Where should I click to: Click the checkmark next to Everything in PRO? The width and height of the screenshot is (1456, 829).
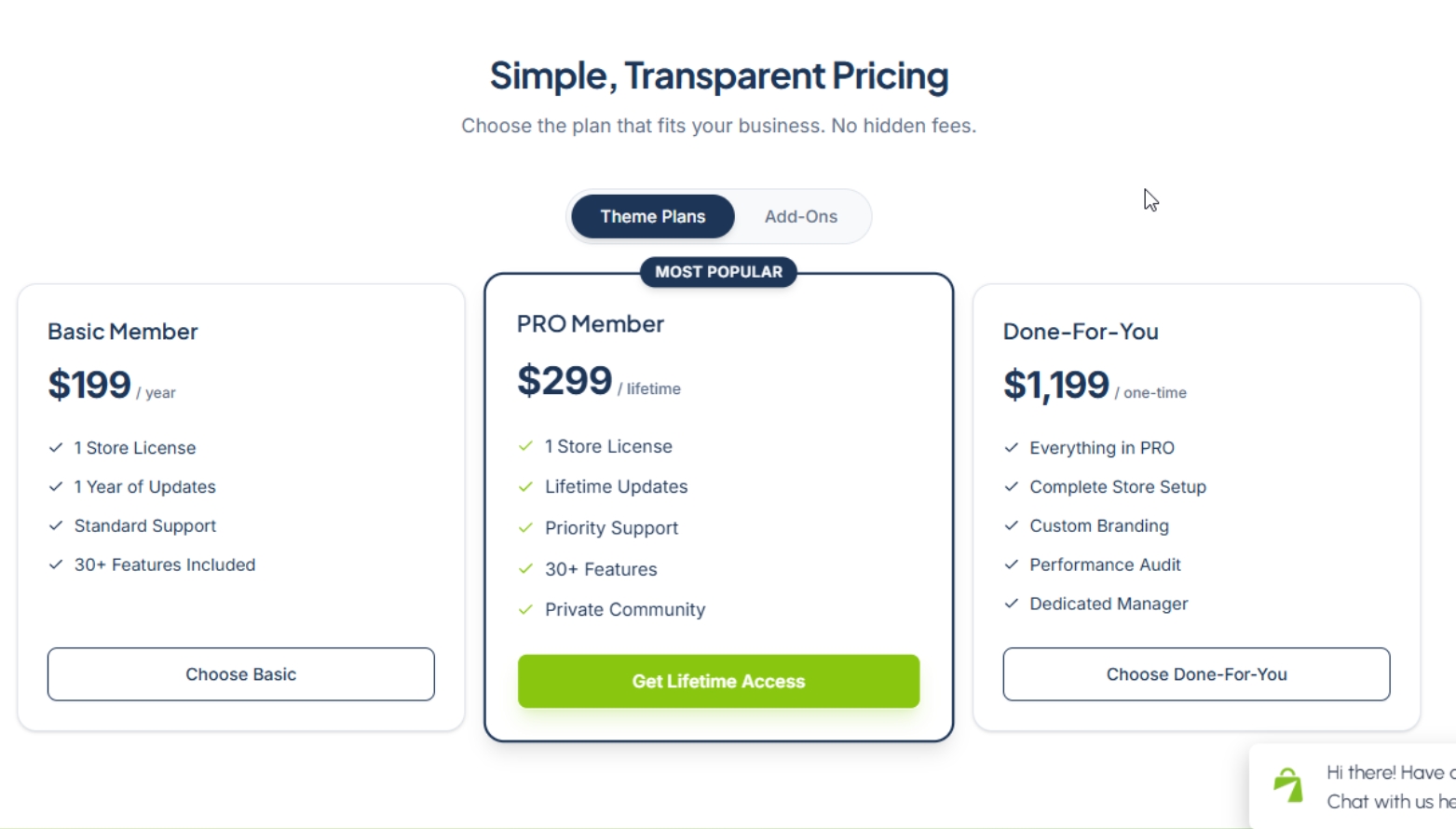[1011, 447]
